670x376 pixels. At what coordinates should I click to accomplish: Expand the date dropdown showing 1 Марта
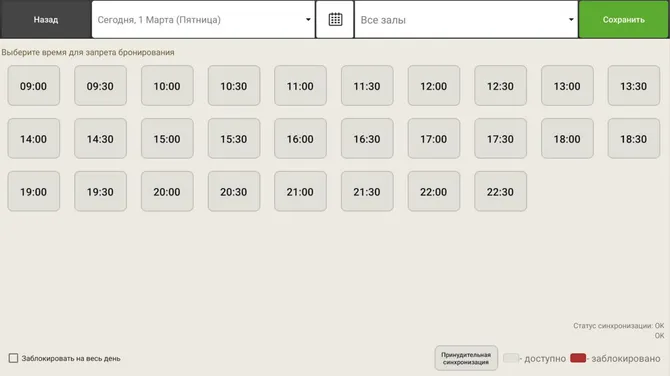[203, 20]
